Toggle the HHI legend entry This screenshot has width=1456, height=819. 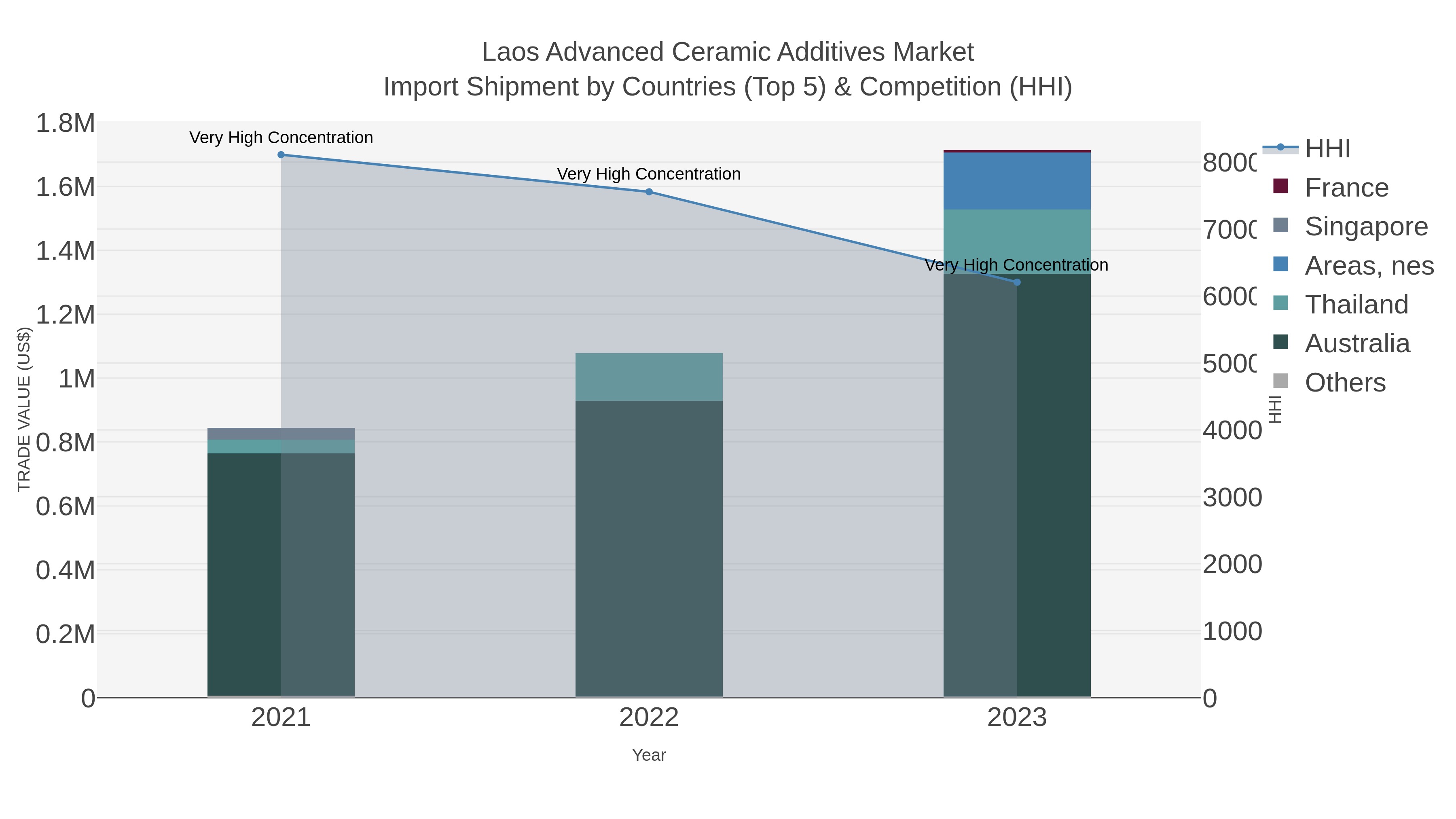tap(1306, 148)
